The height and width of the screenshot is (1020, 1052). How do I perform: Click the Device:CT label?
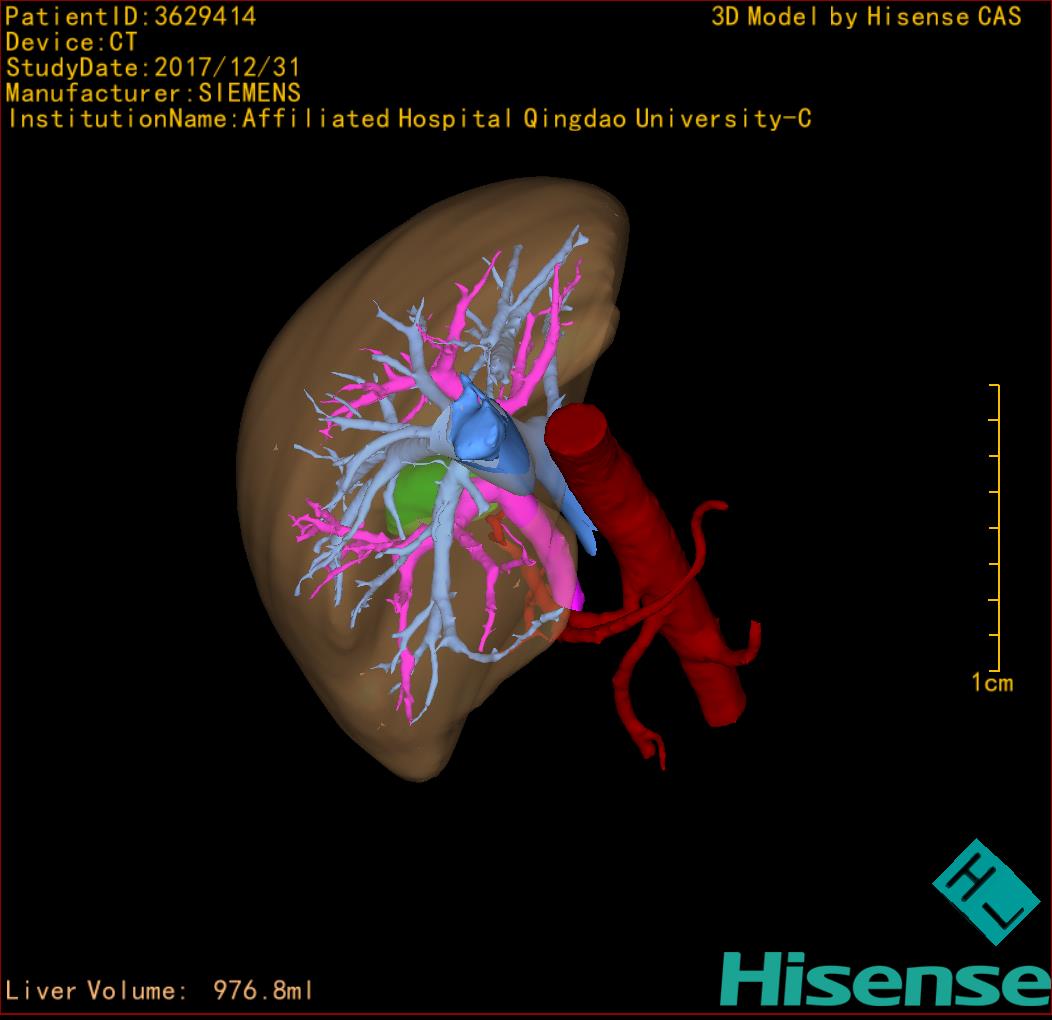pyautogui.click(x=71, y=42)
